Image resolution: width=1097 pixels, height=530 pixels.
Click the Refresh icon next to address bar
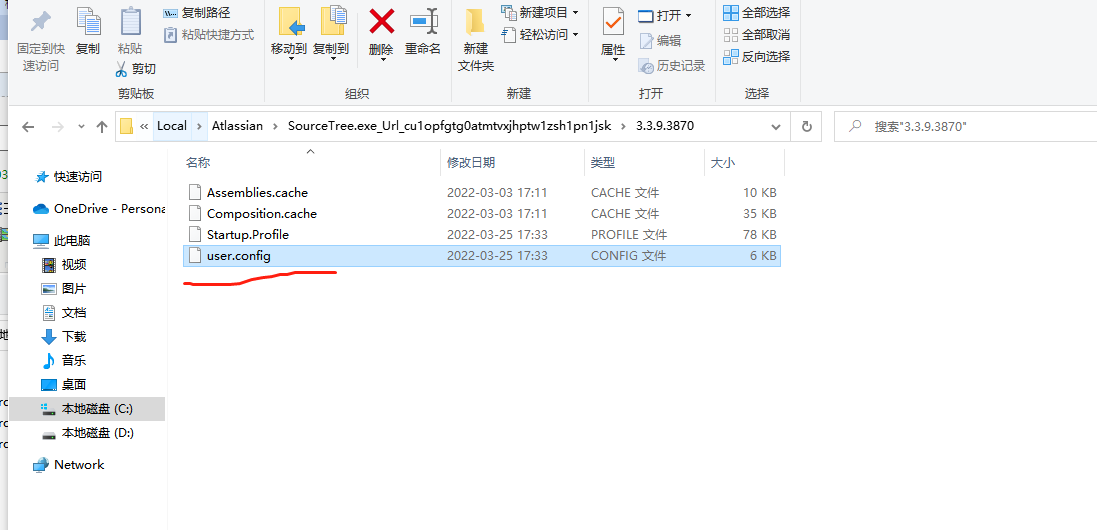806,127
